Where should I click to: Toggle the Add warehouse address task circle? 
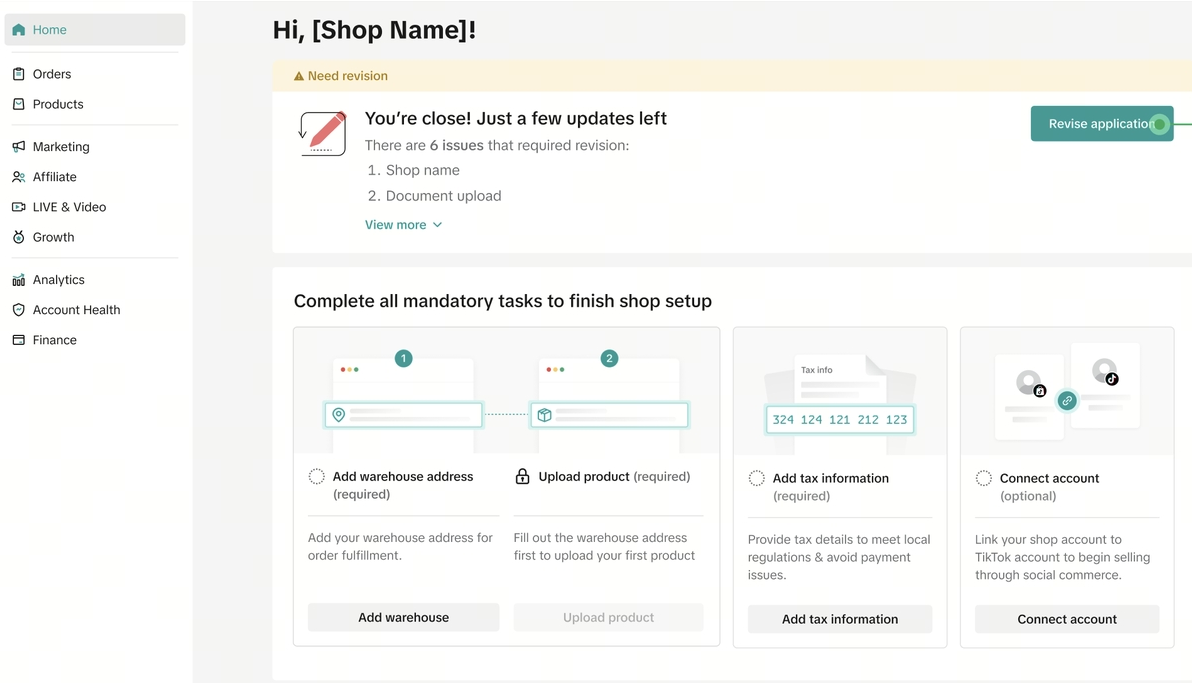pyautogui.click(x=317, y=477)
